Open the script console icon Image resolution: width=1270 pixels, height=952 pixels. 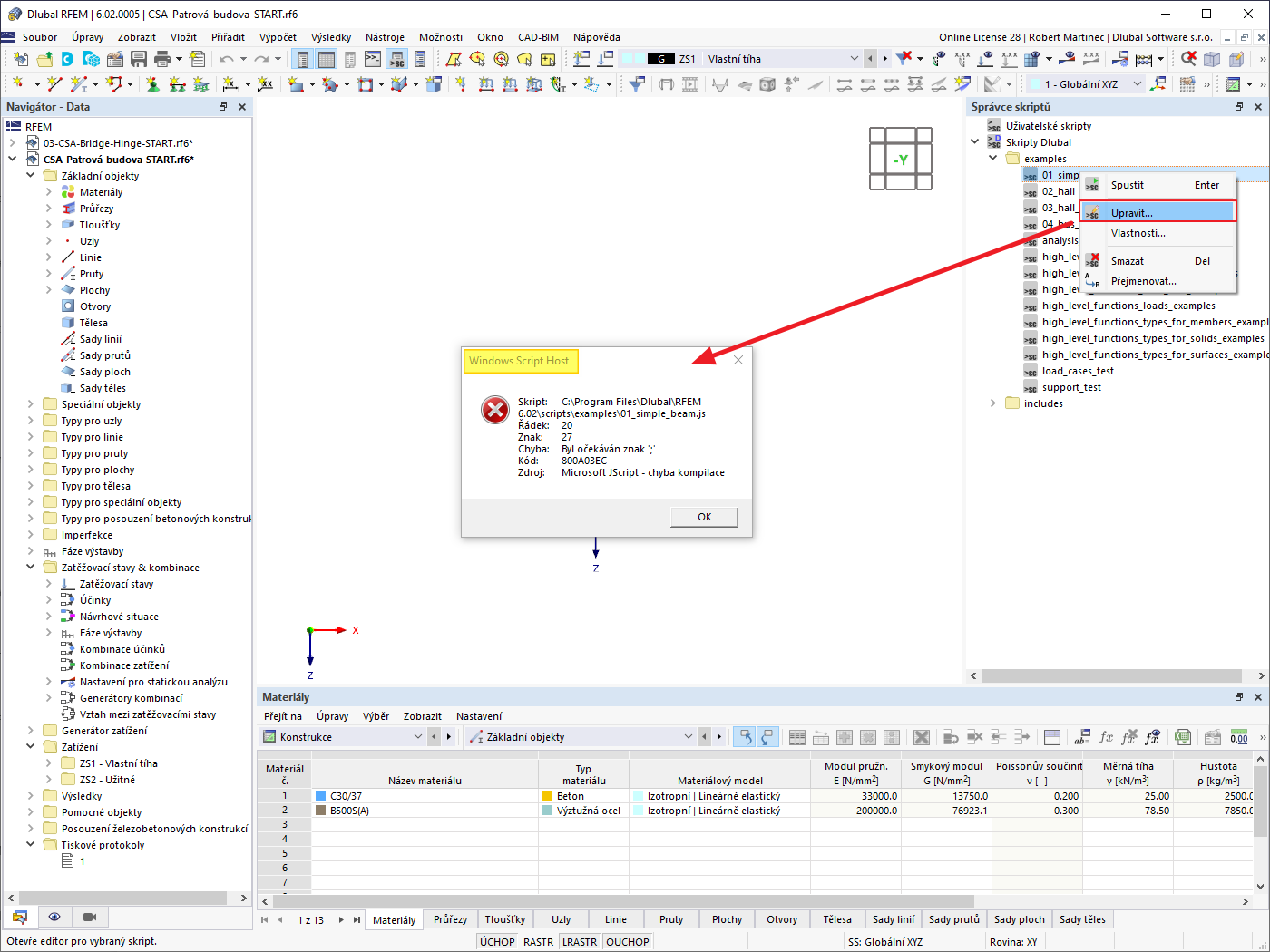(x=373, y=59)
